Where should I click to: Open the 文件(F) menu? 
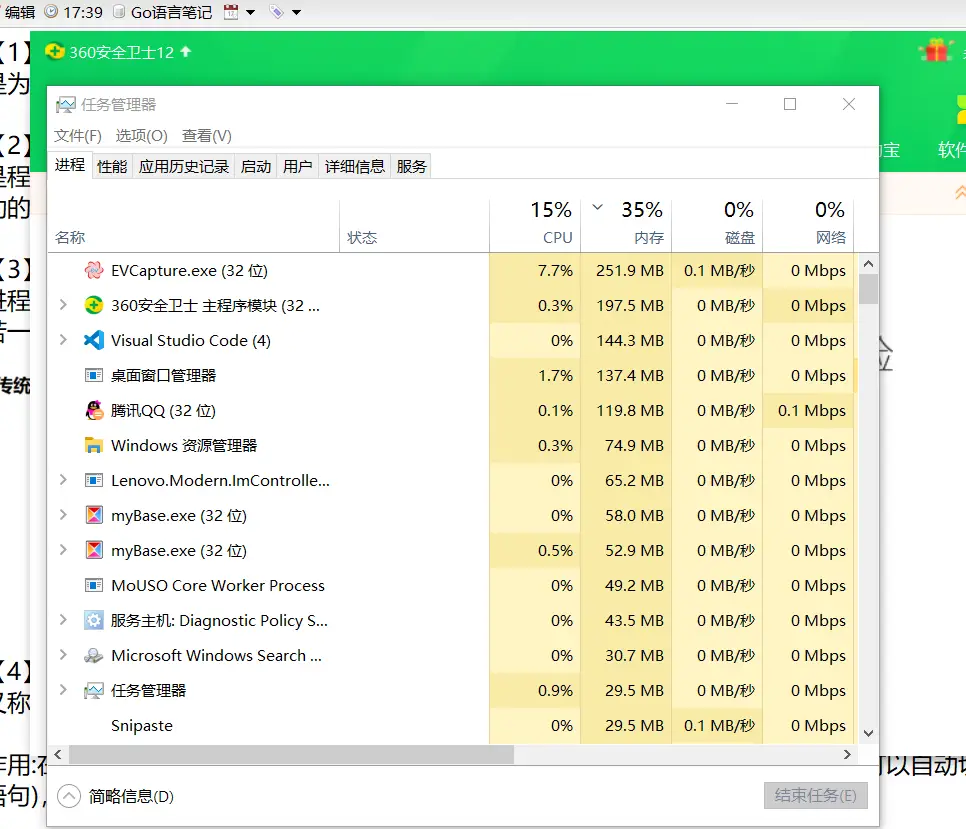coord(78,135)
